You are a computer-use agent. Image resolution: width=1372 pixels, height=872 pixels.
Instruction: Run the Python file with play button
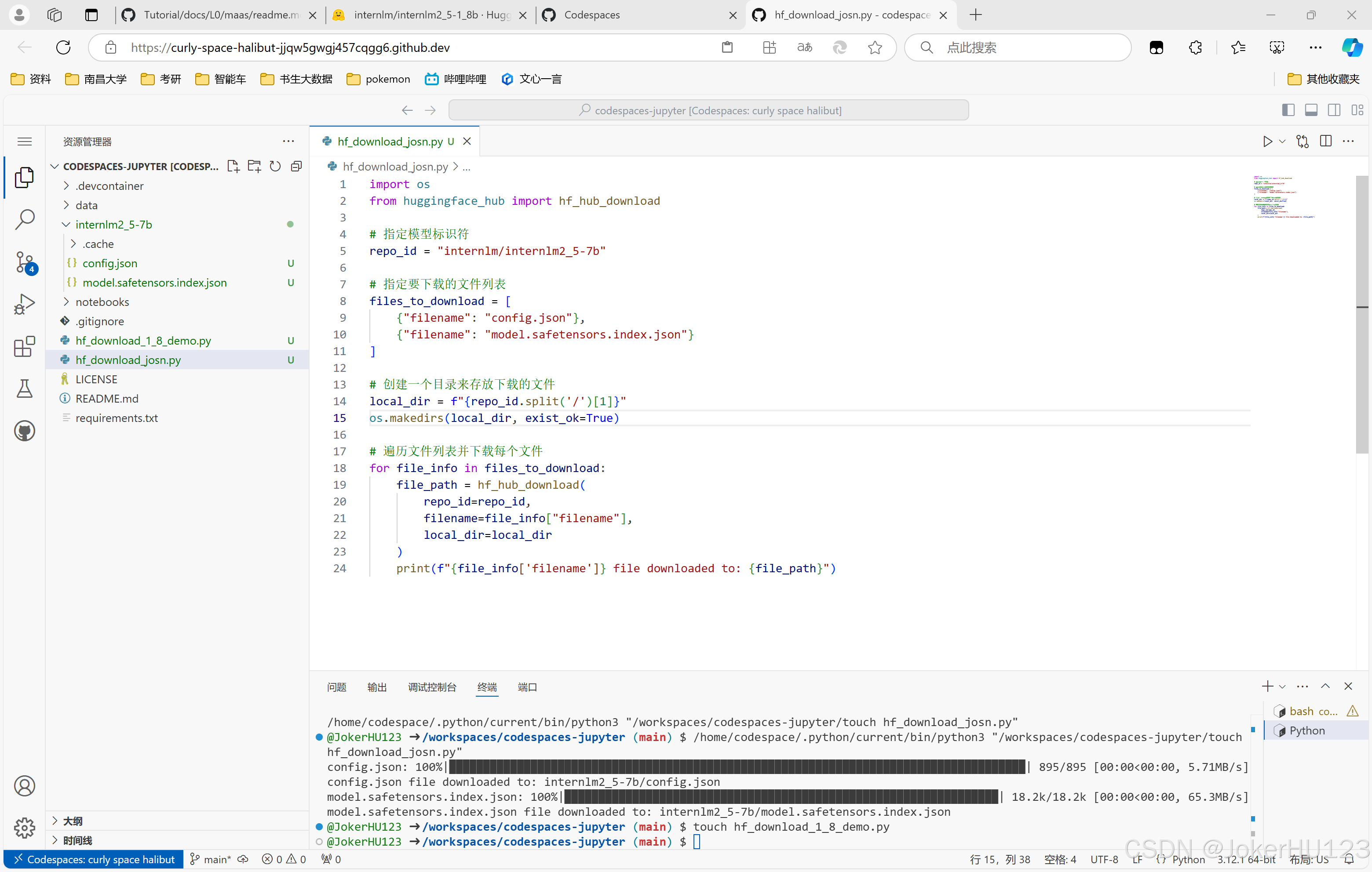[1267, 141]
